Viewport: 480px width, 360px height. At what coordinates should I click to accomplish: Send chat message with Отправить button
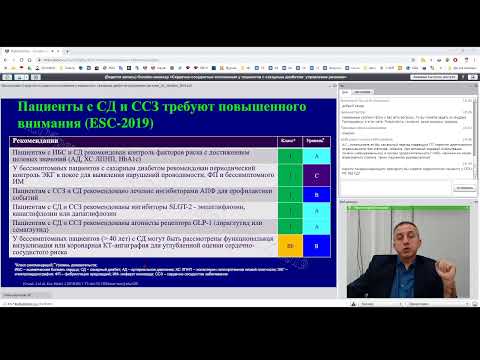pos(464,188)
